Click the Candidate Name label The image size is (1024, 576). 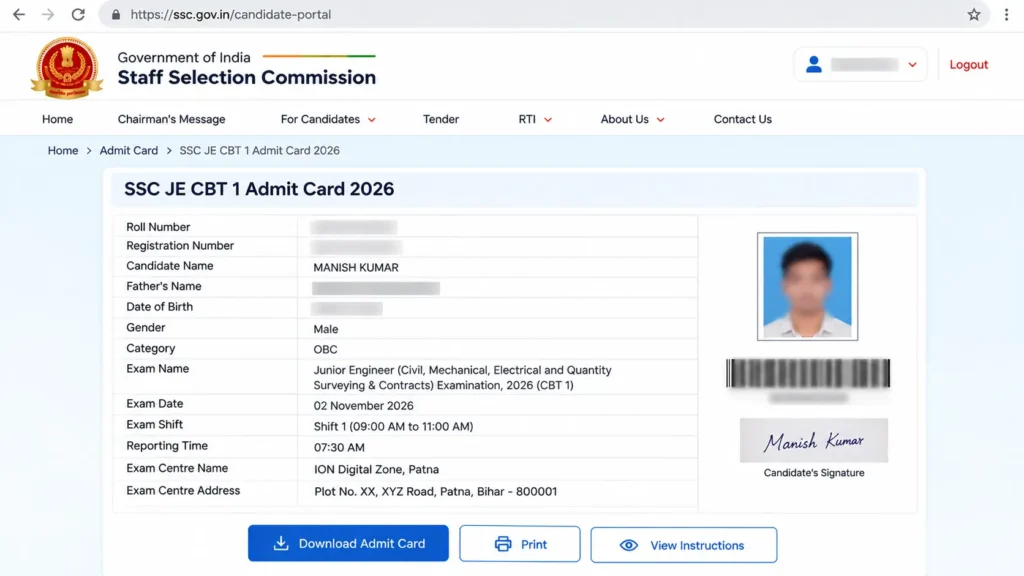(x=170, y=266)
